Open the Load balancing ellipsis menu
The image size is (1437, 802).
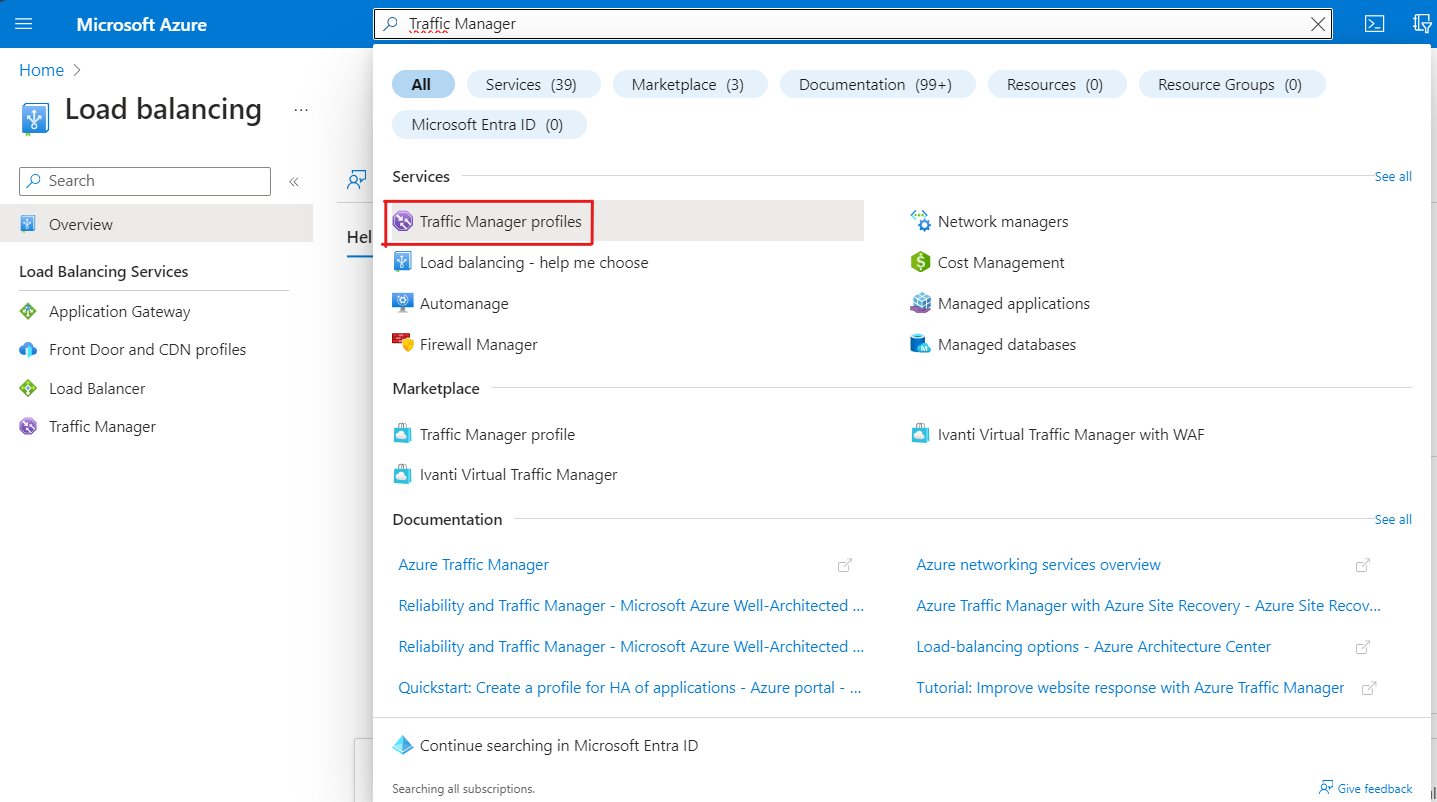(x=301, y=110)
